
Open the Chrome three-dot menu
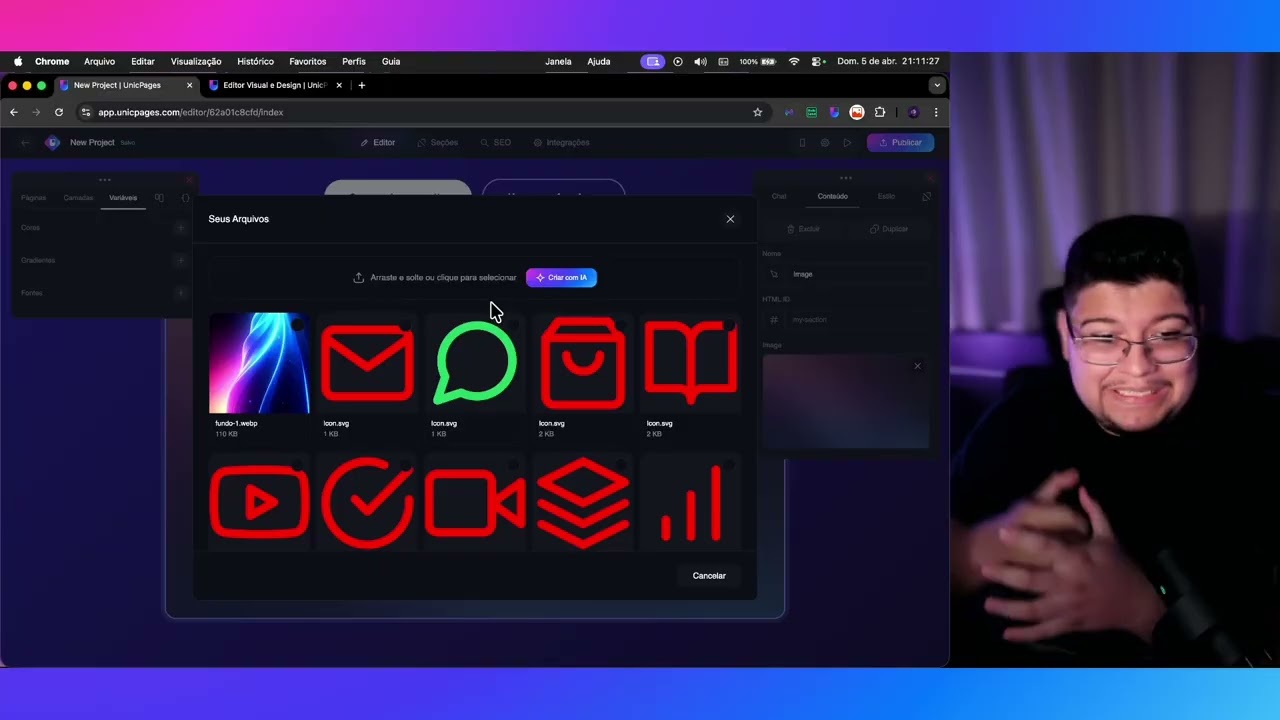pyautogui.click(x=936, y=112)
